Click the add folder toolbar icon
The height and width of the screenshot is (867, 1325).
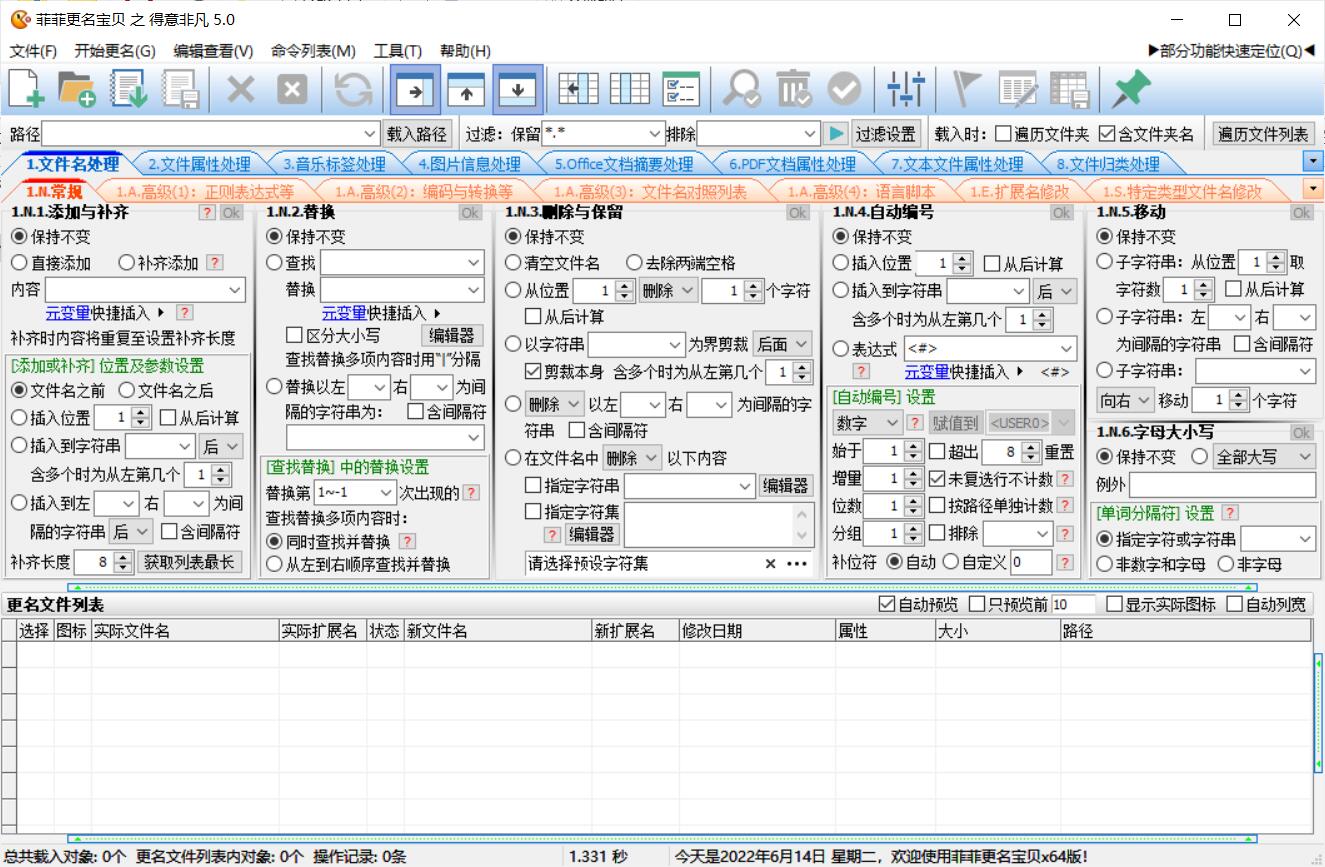[75, 90]
